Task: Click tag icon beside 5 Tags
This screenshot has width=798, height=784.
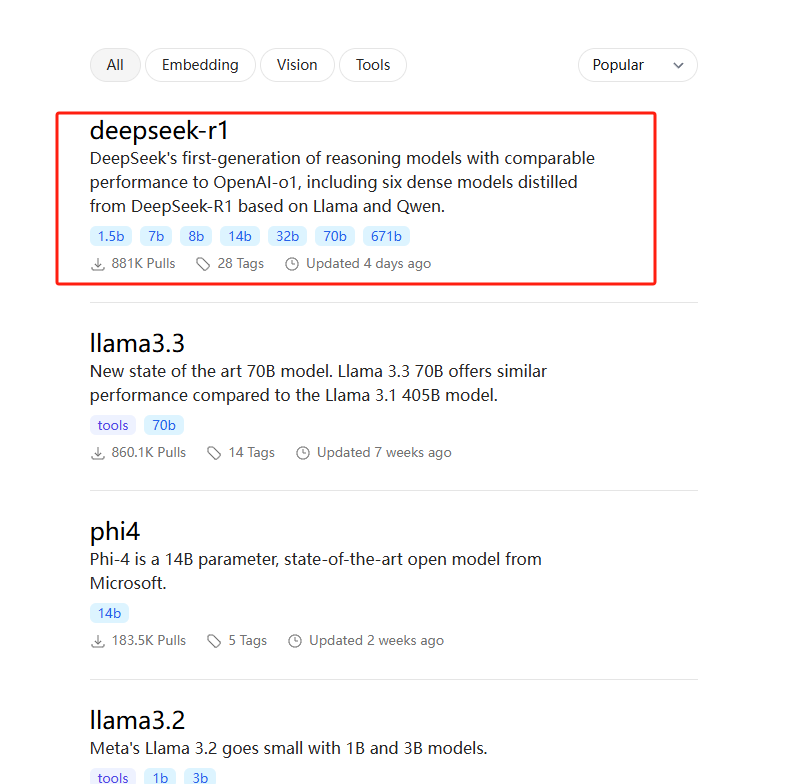Action: click(214, 641)
